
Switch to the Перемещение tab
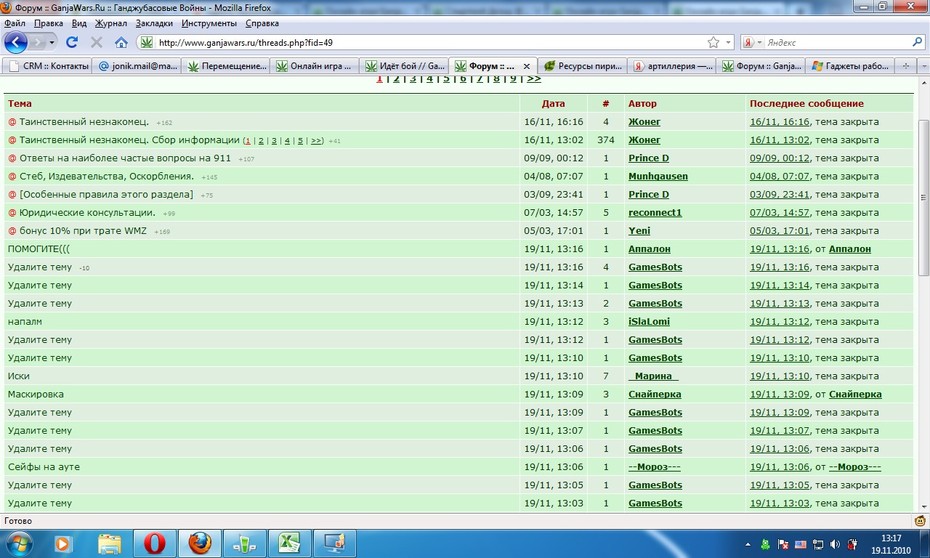[226, 66]
